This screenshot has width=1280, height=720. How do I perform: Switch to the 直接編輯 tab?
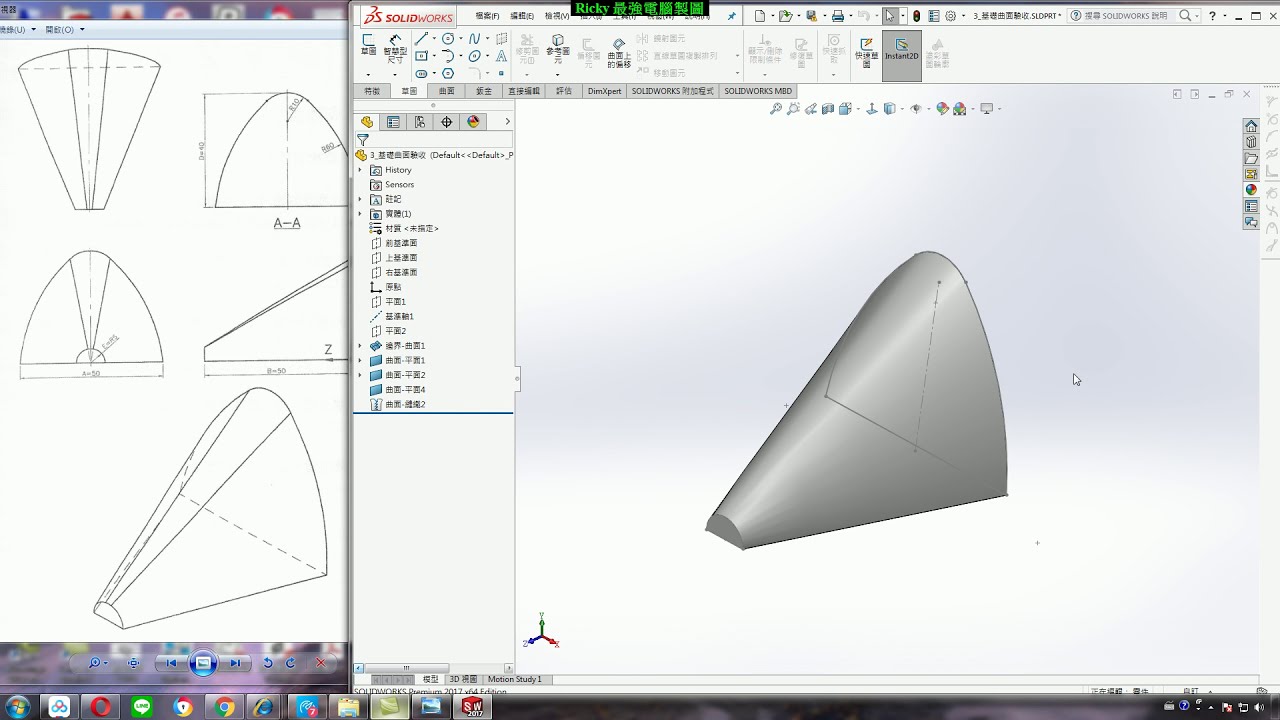pyautogui.click(x=524, y=91)
